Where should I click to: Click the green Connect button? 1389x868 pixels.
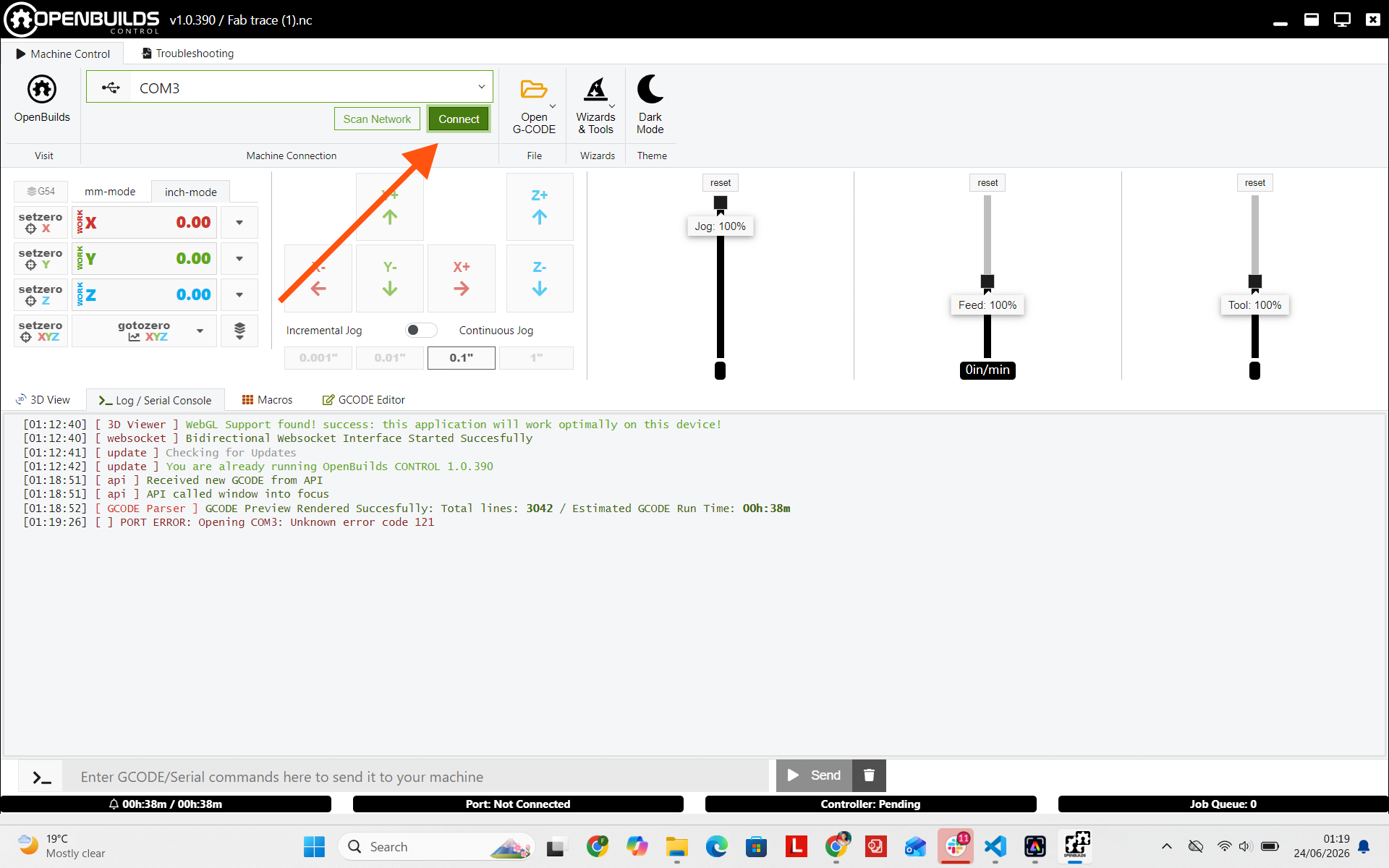tap(459, 119)
